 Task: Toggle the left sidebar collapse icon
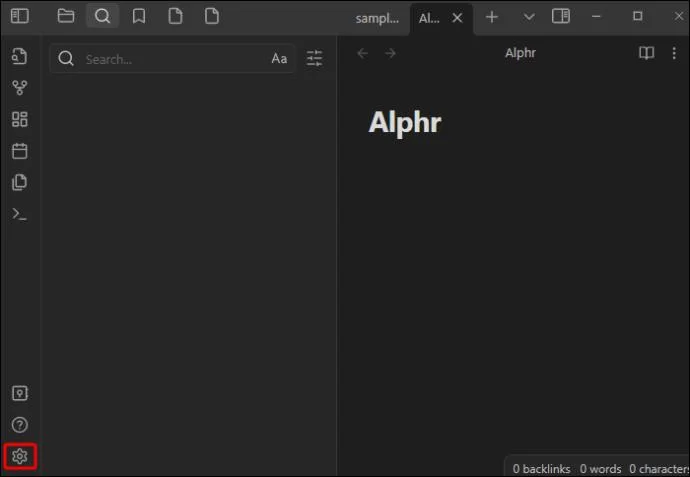[x=20, y=16]
